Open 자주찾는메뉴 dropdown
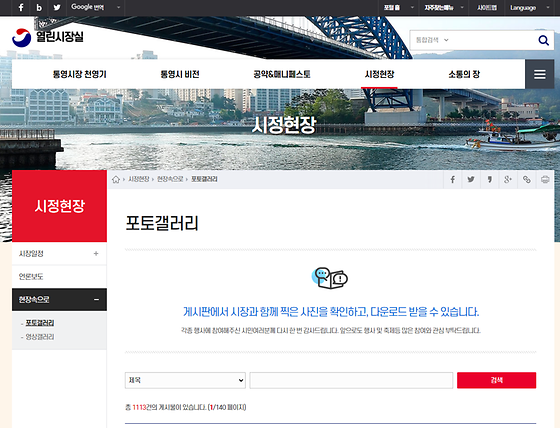 point(444,8)
